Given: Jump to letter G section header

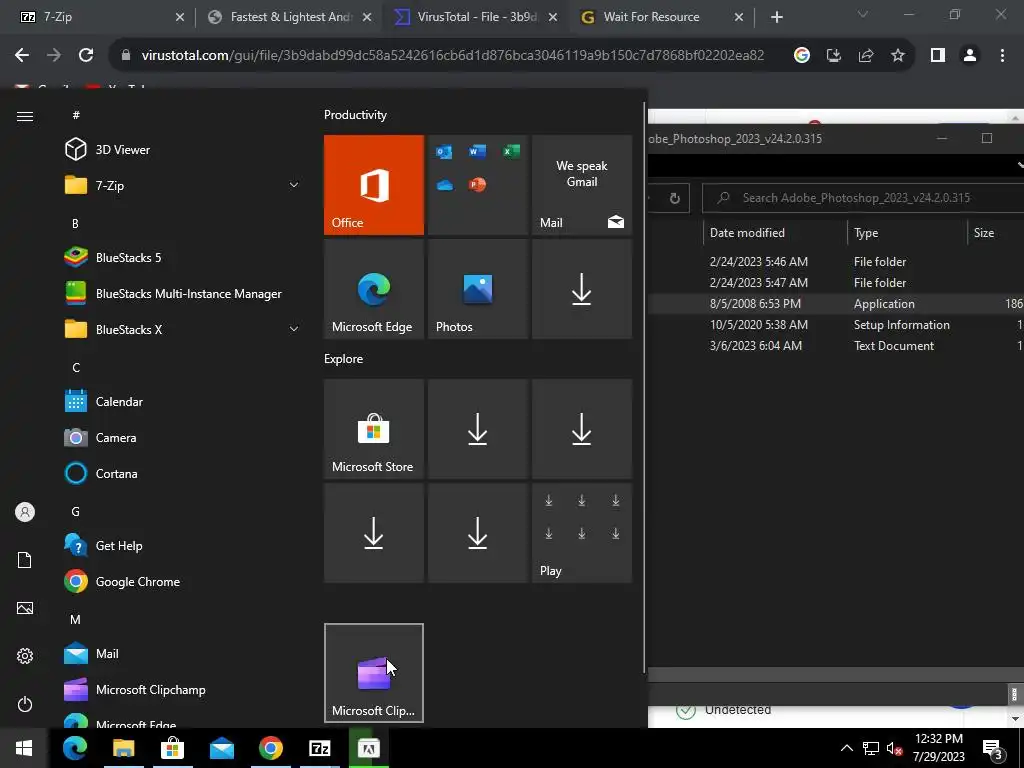Looking at the screenshot, I should (x=76, y=511).
